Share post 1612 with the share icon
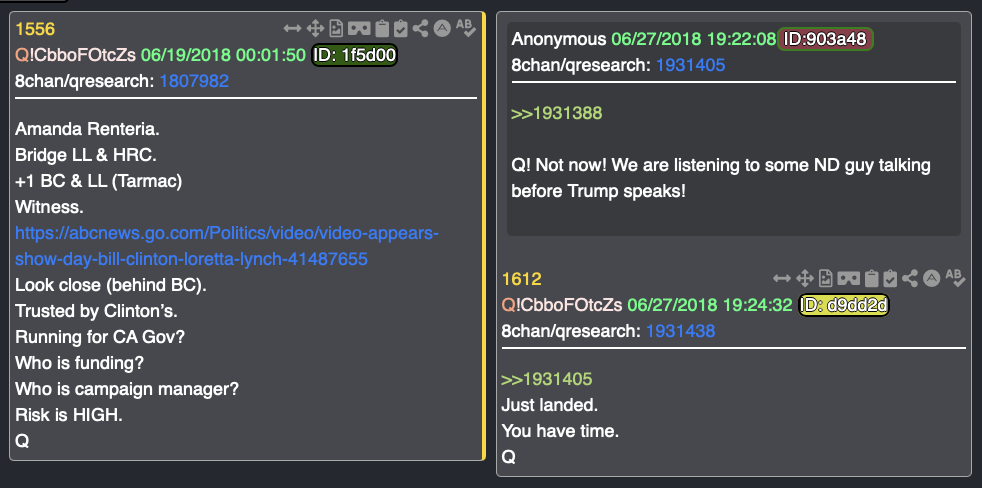Screen dimensions: 982x488 coord(910,278)
